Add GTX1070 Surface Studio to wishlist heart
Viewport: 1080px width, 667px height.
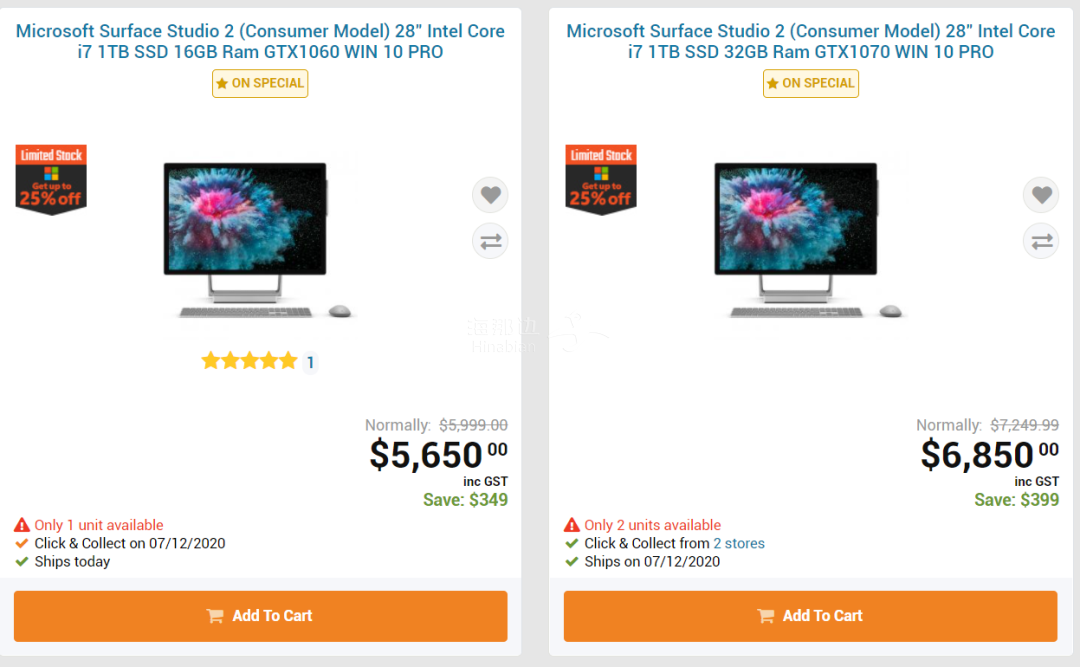(x=1041, y=195)
